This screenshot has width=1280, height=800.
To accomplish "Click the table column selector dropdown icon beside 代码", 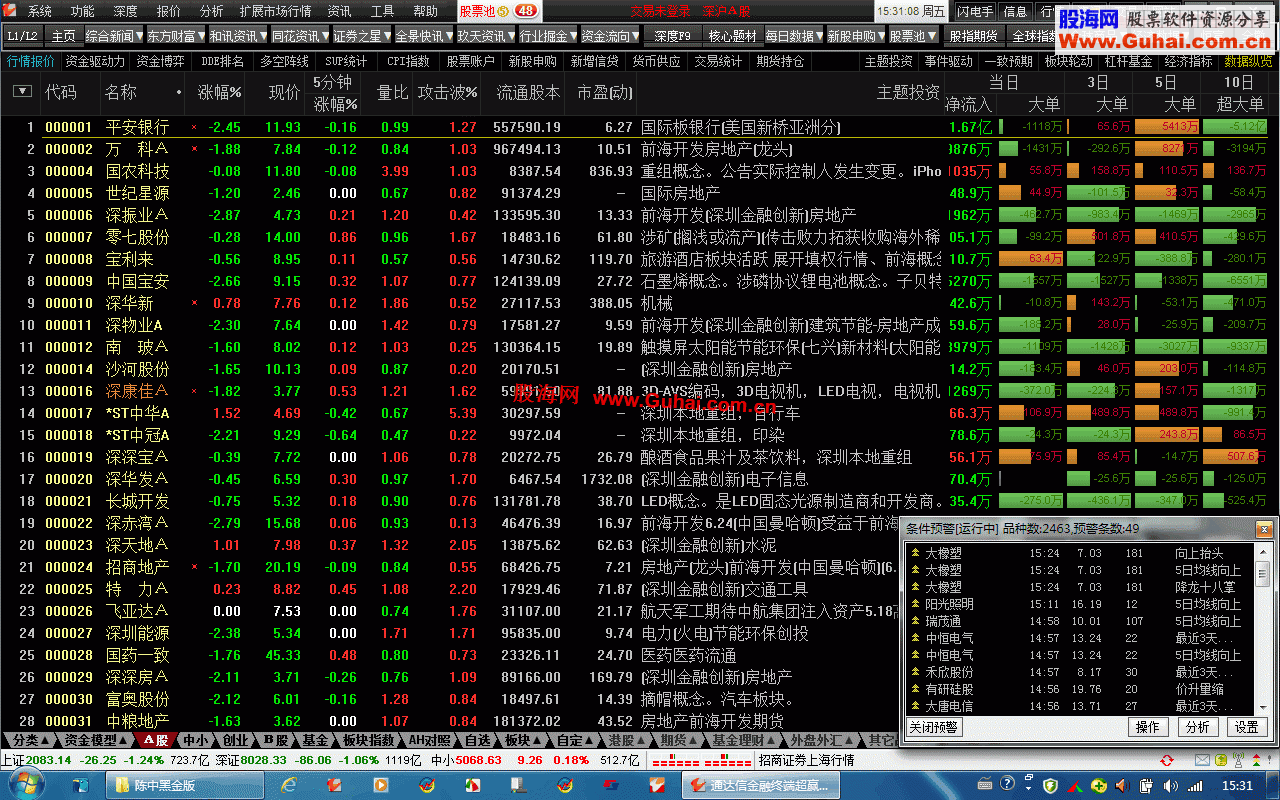I will (x=22, y=91).
